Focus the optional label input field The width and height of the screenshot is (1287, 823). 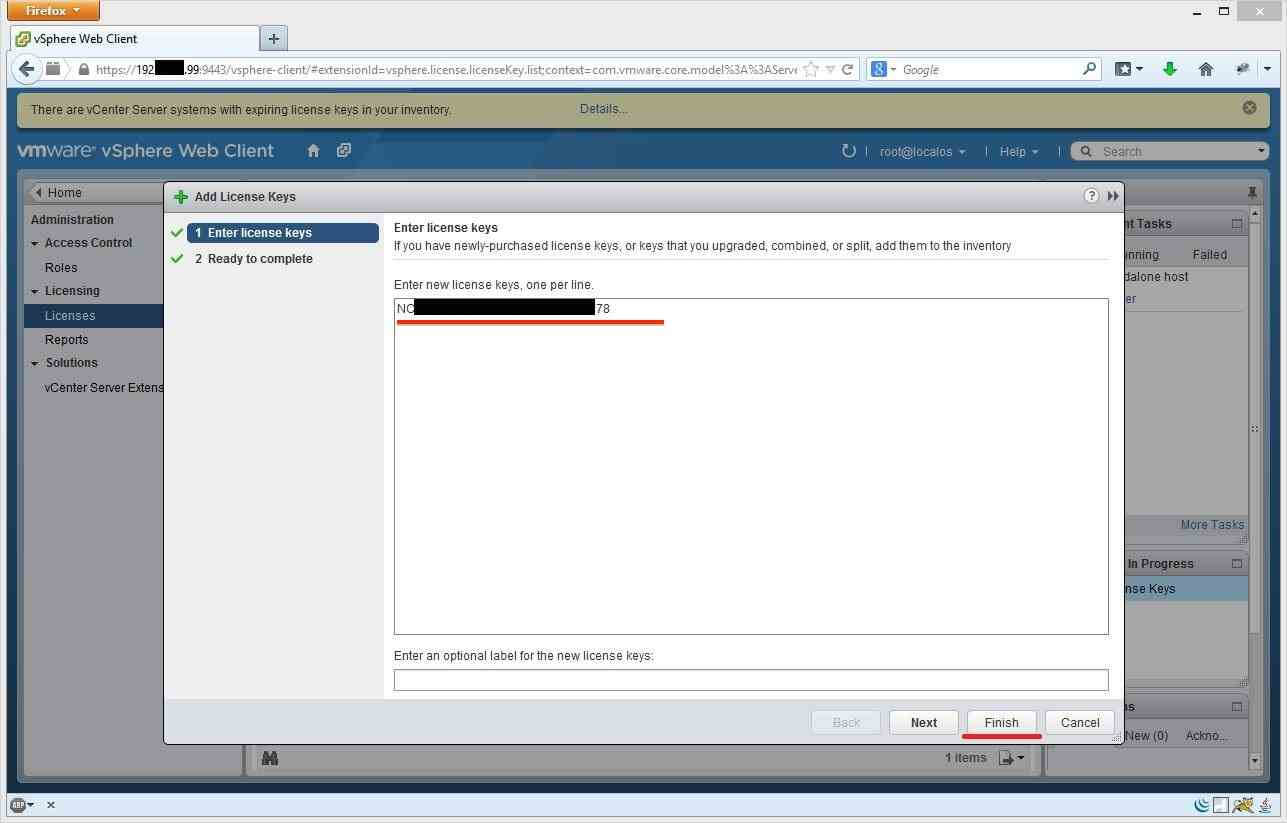click(751, 680)
